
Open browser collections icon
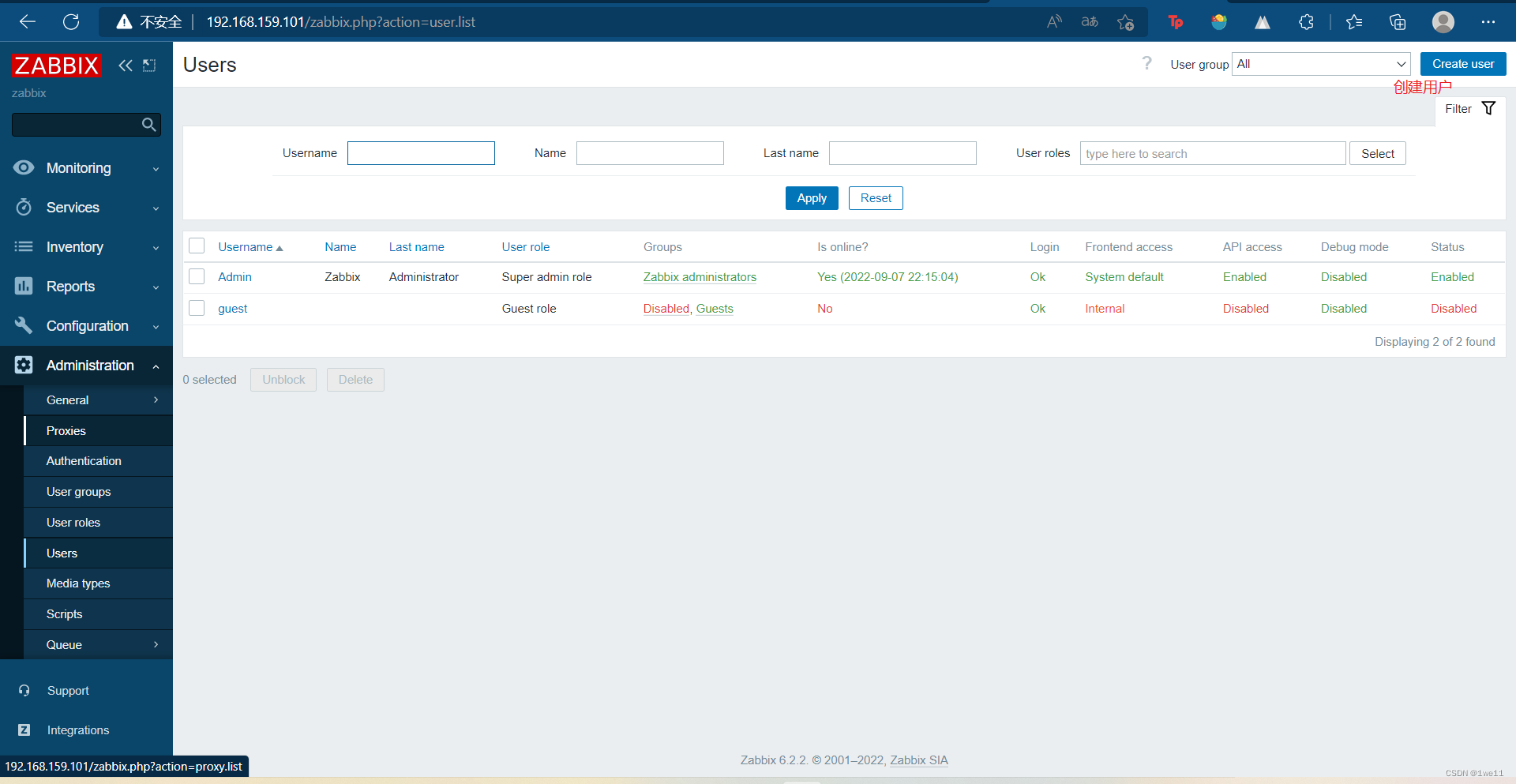coord(1398,22)
